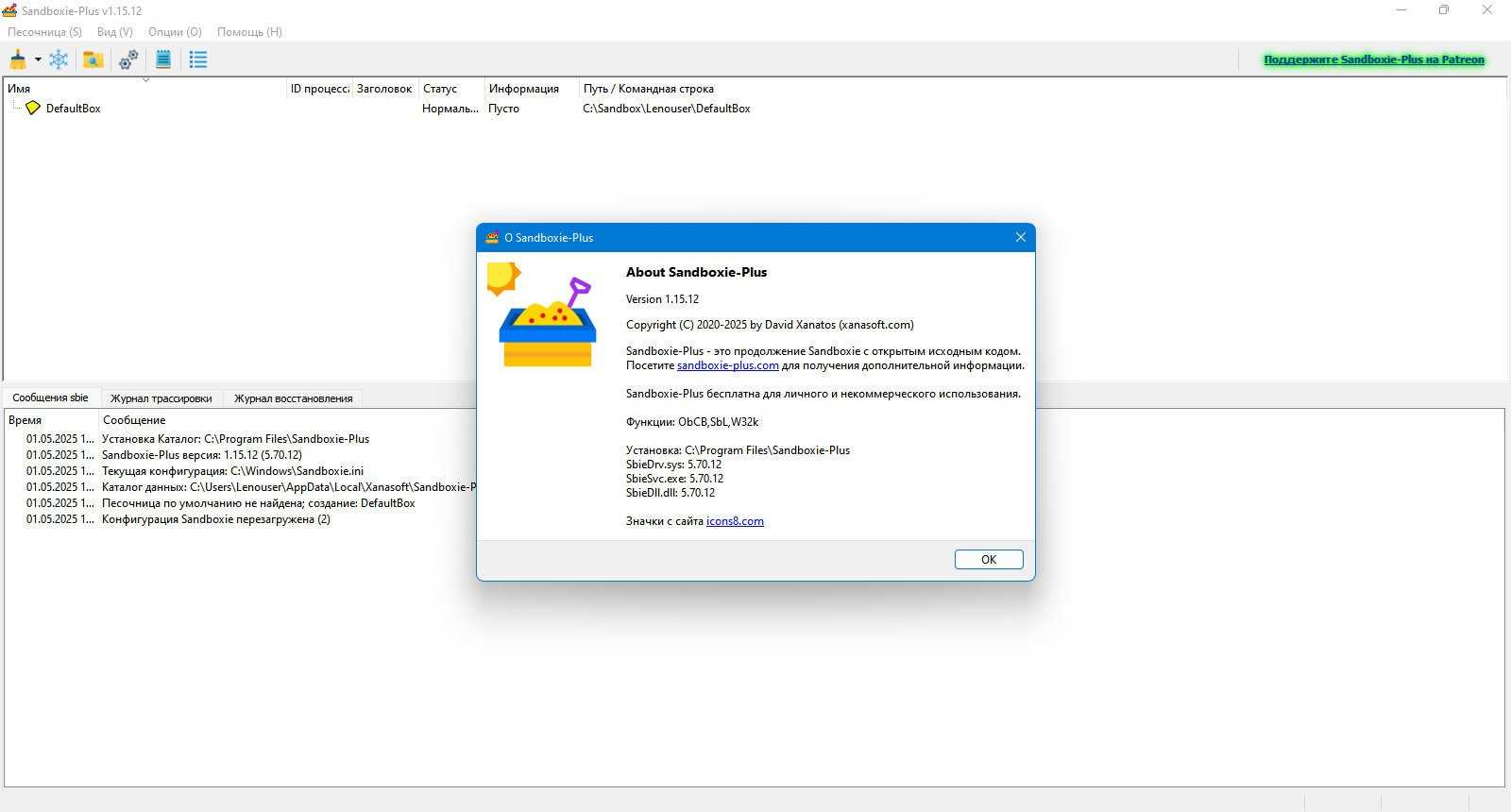Click the About Sandboxie-Plus heading

tap(696, 272)
